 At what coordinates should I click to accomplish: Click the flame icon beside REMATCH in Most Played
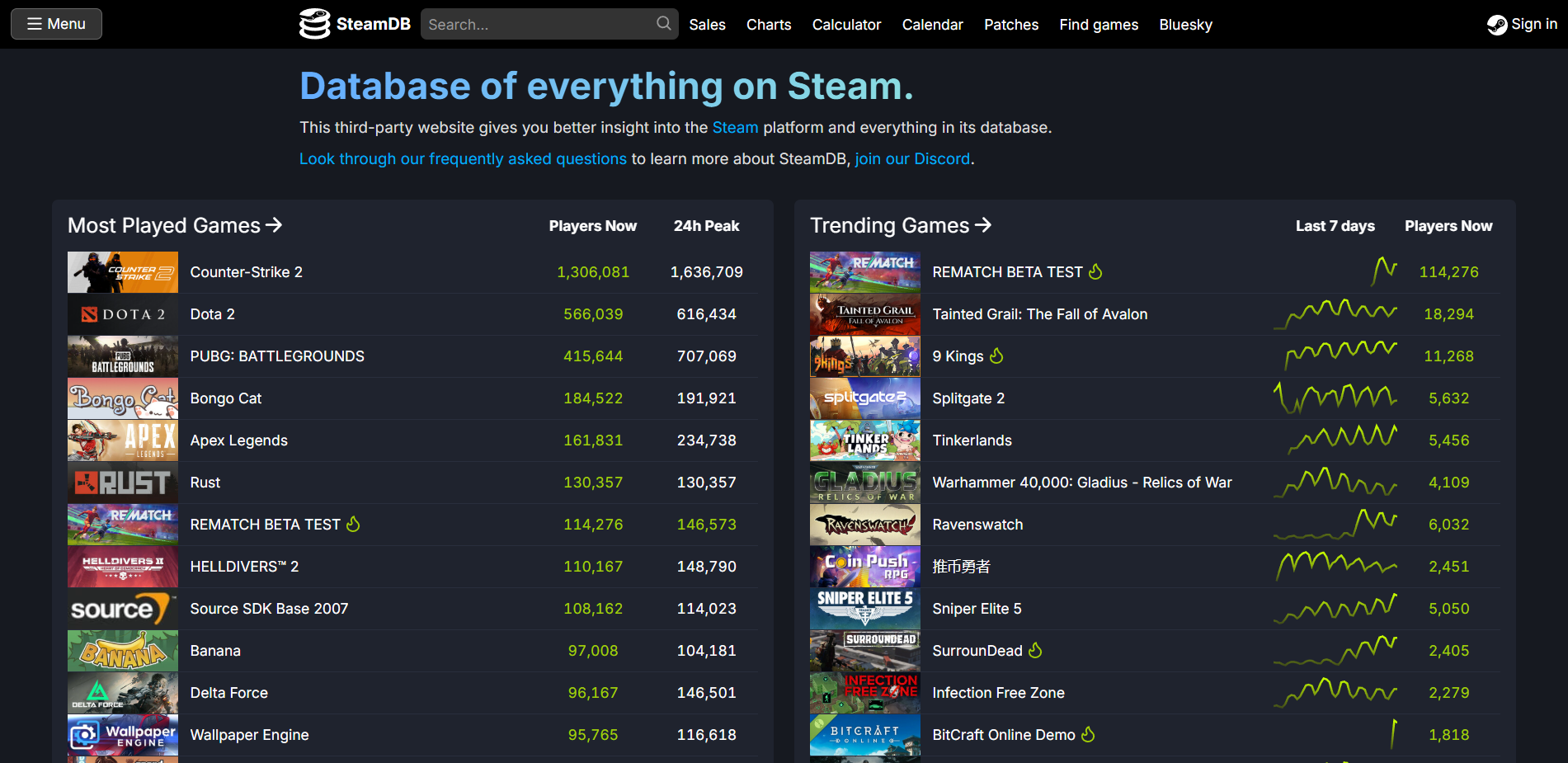point(353,524)
